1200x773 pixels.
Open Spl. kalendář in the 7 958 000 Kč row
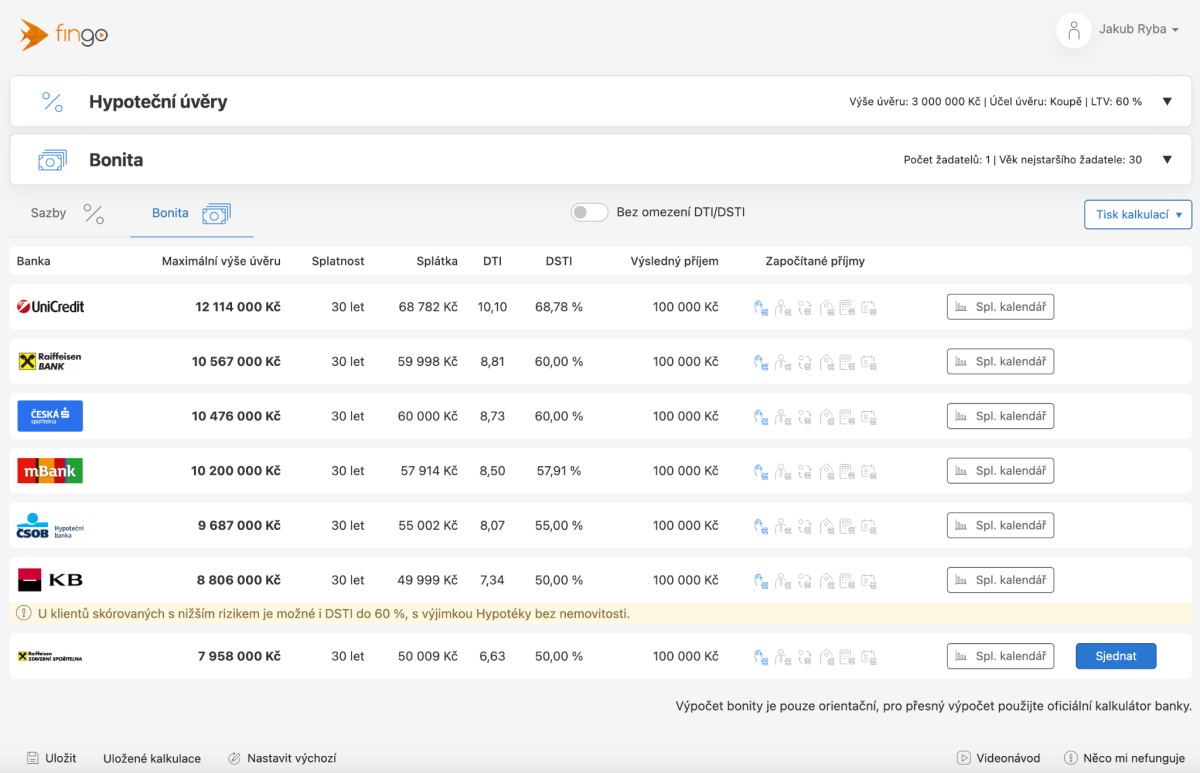1000,656
